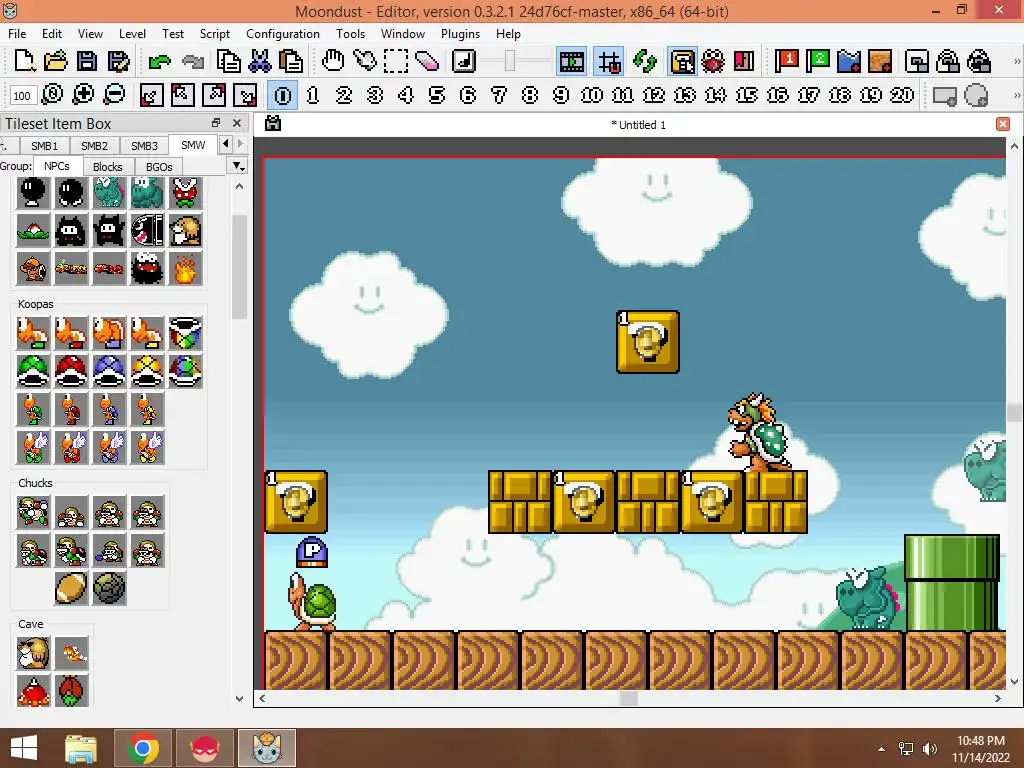Choose the dashed rectangle selection tool
This screenshot has width=1024, height=768.
pyautogui.click(x=396, y=61)
